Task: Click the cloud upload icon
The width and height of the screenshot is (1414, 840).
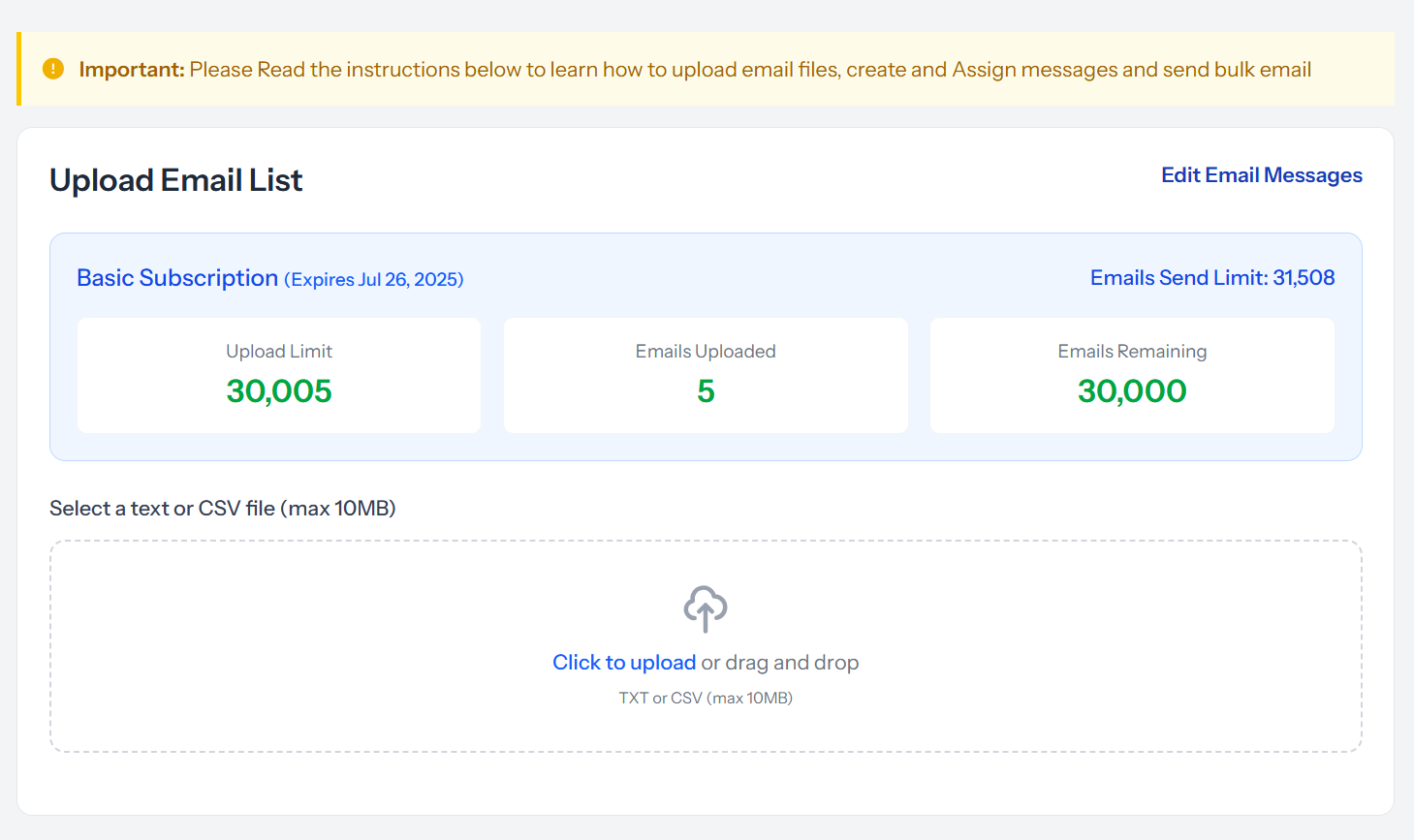Action: click(x=706, y=609)
